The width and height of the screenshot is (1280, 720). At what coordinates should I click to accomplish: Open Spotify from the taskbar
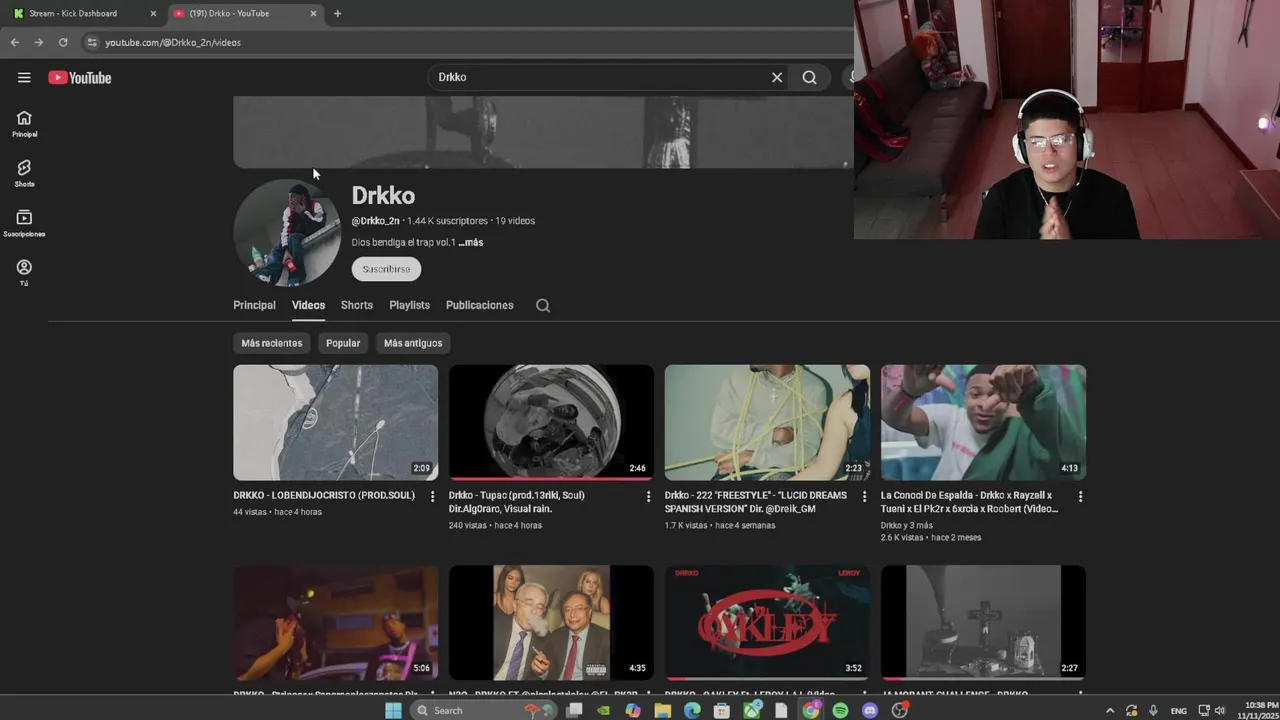840,710
